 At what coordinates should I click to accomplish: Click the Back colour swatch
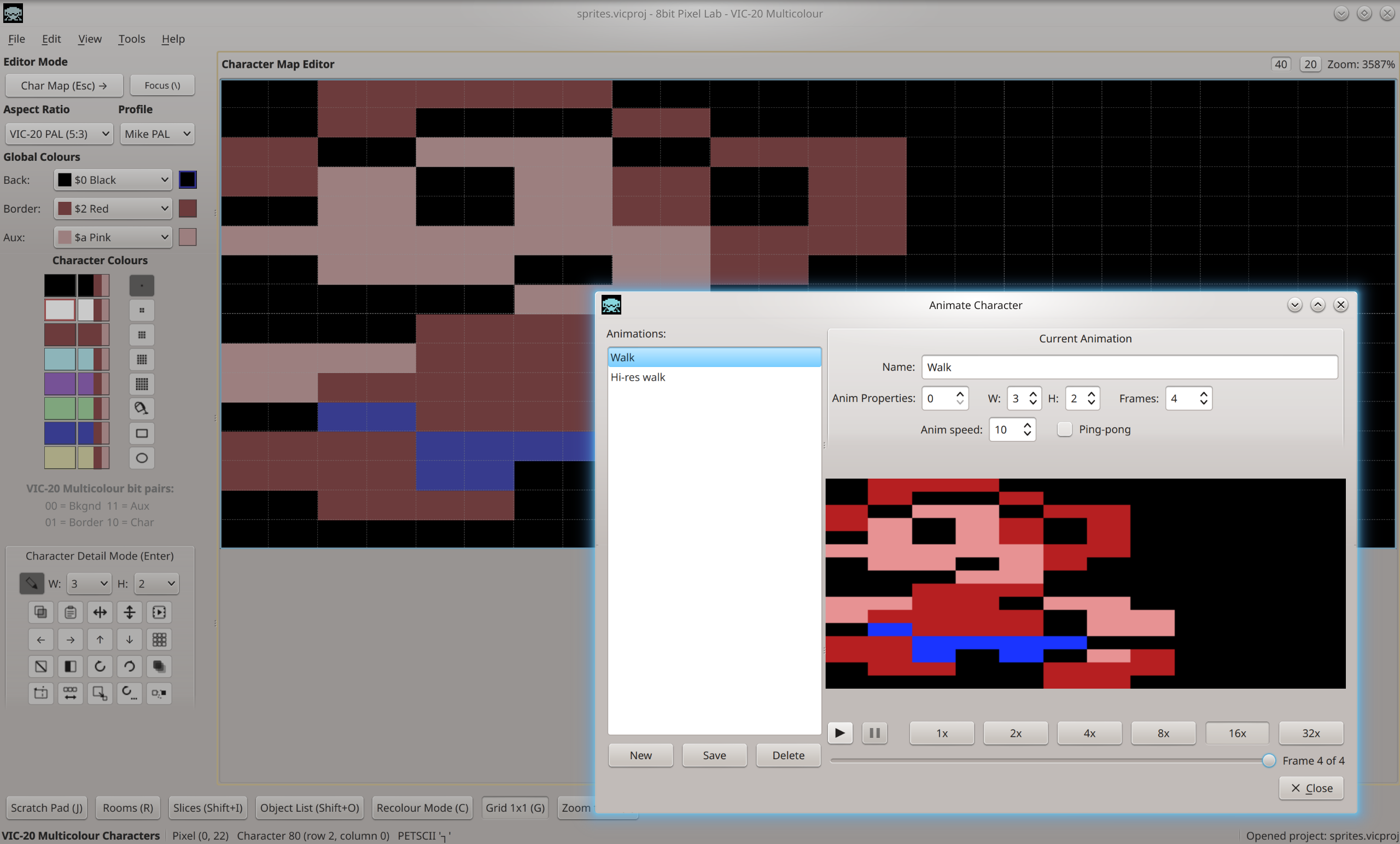pos(188,179)
